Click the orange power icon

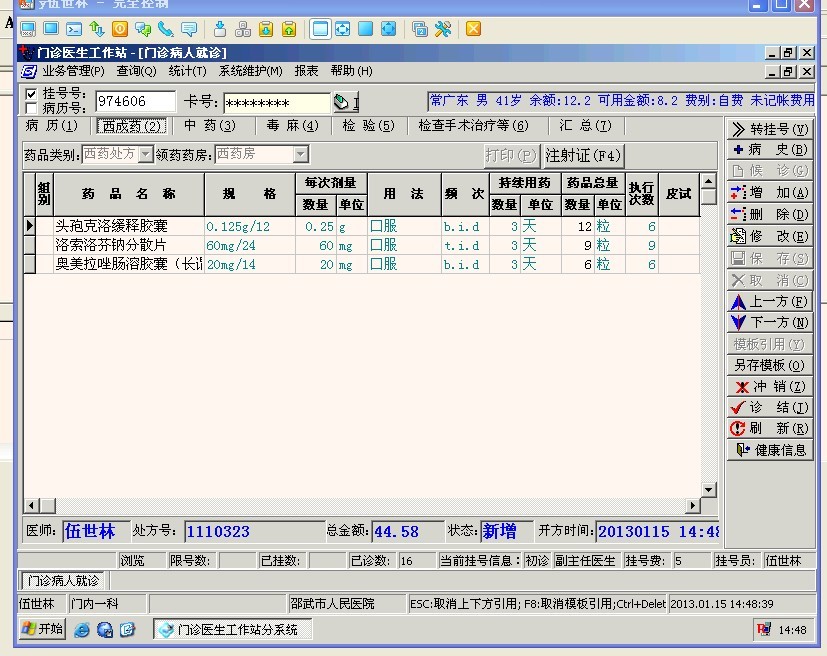click(120, 29)
